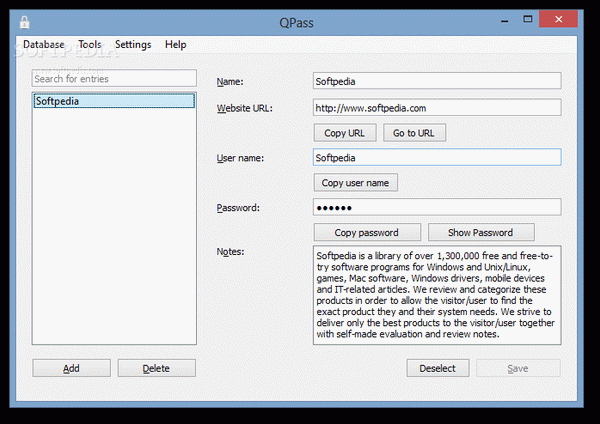This screenshot has width=600, height=424.
Task: Click the Copy user name button
Action: coord(355,183)
